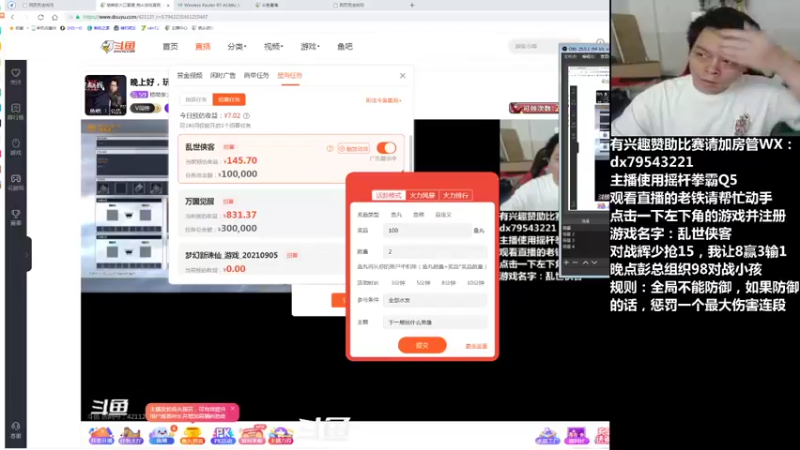Click the heart icon in left sidebar
This screenshot has height=450, width=800.
(x=16, y=73)
